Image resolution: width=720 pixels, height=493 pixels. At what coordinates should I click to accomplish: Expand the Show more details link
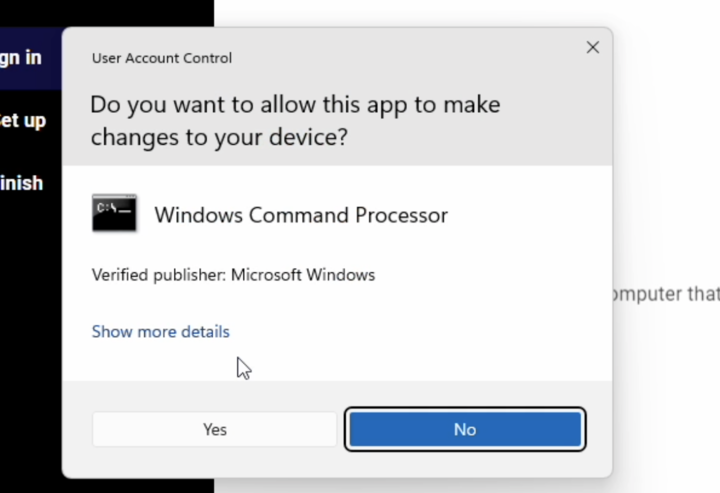coord(160,331)
